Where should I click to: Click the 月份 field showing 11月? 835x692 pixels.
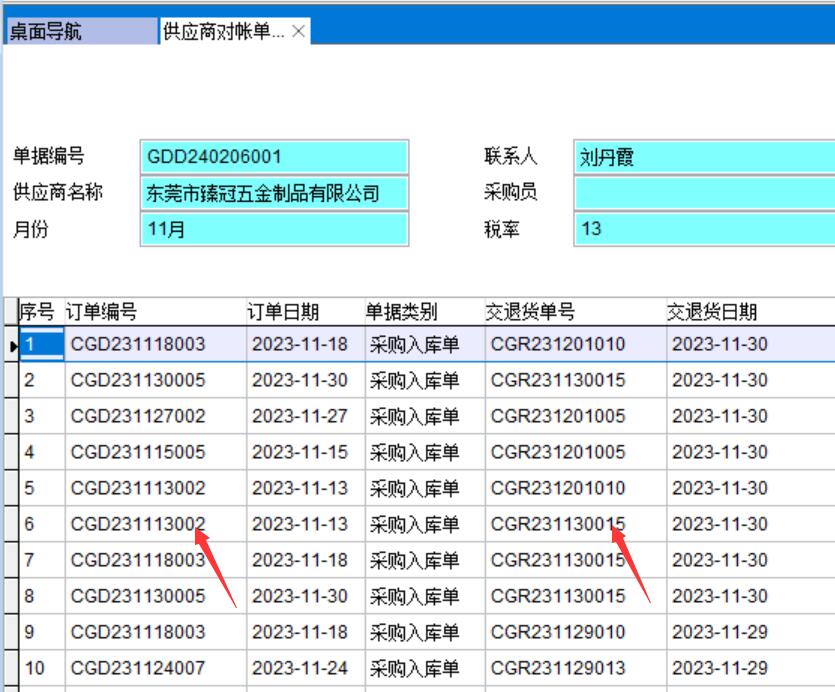[x=275, y=229]
